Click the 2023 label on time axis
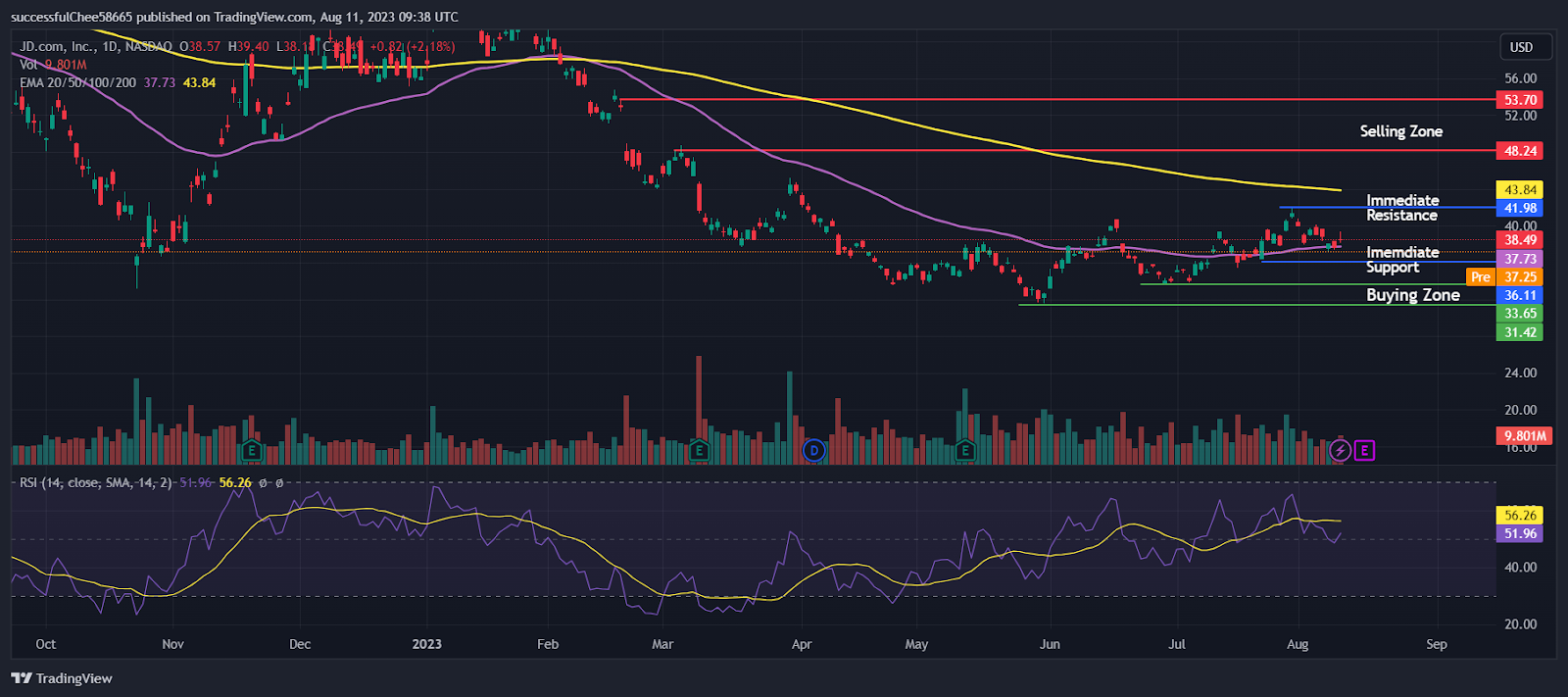This screenshot has width=1568, height=697. [426, 644]
